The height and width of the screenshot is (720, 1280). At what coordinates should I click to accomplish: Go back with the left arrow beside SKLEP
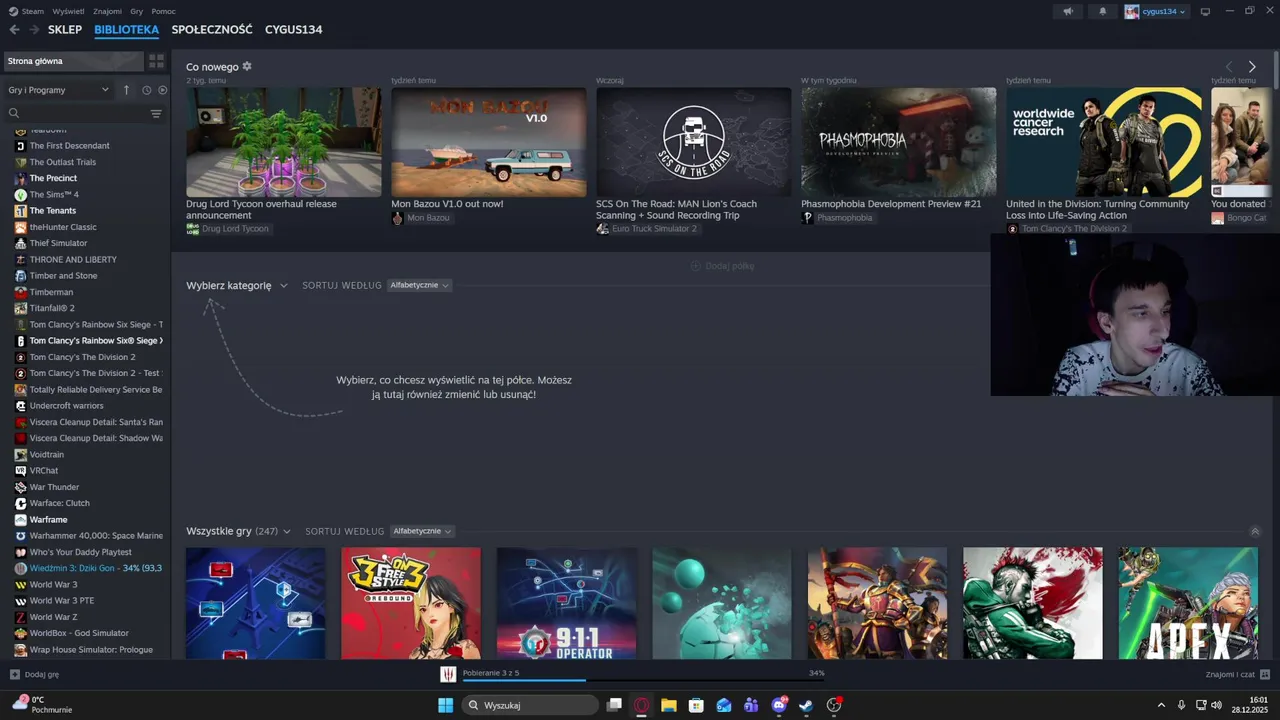14,30
